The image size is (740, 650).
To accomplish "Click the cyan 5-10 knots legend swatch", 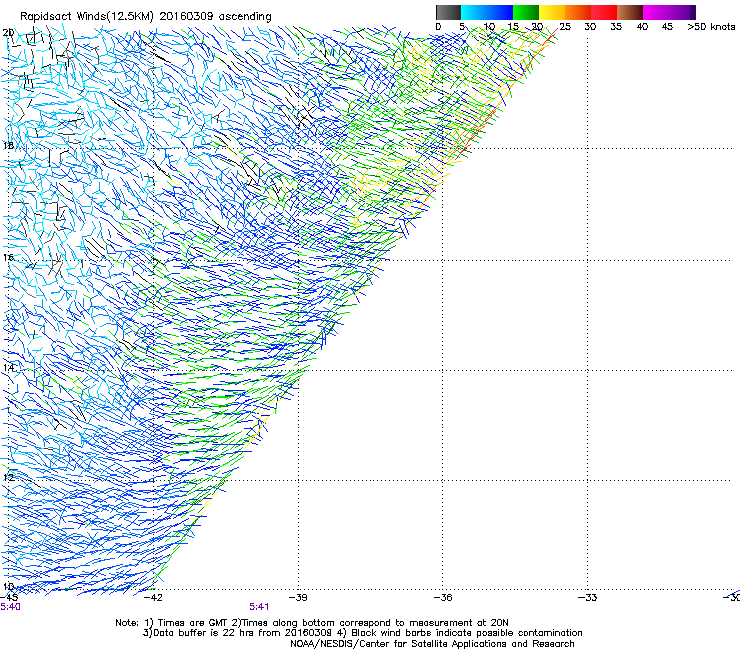I will click(x=474, y=12).
